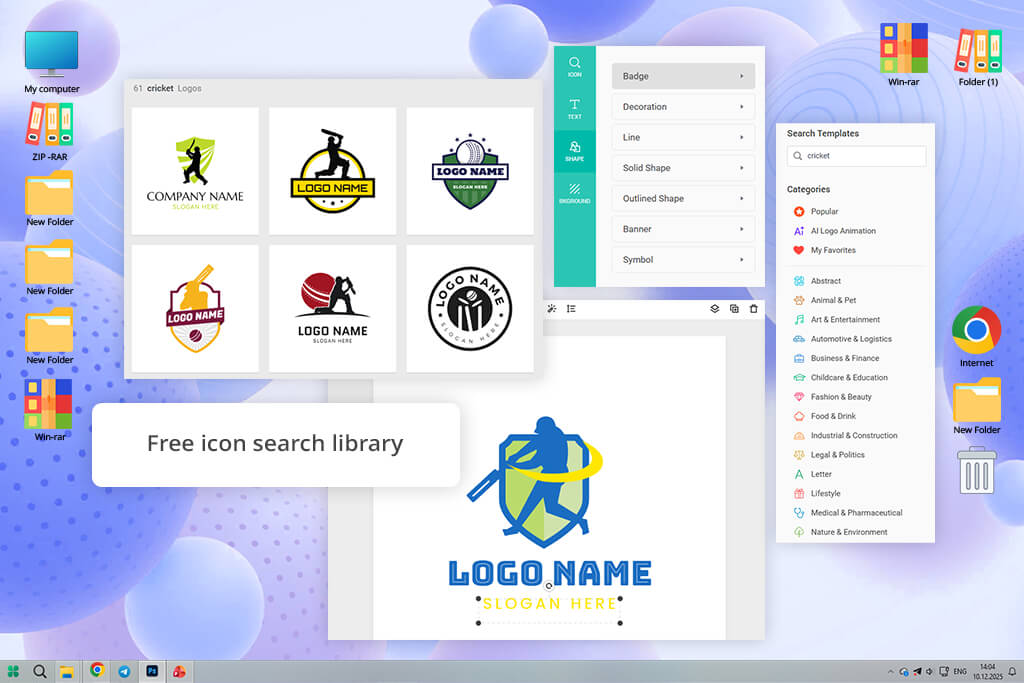Choose Business & Finance category
The width and height of the screenshot is (1024, 683).
coord(836,358)
